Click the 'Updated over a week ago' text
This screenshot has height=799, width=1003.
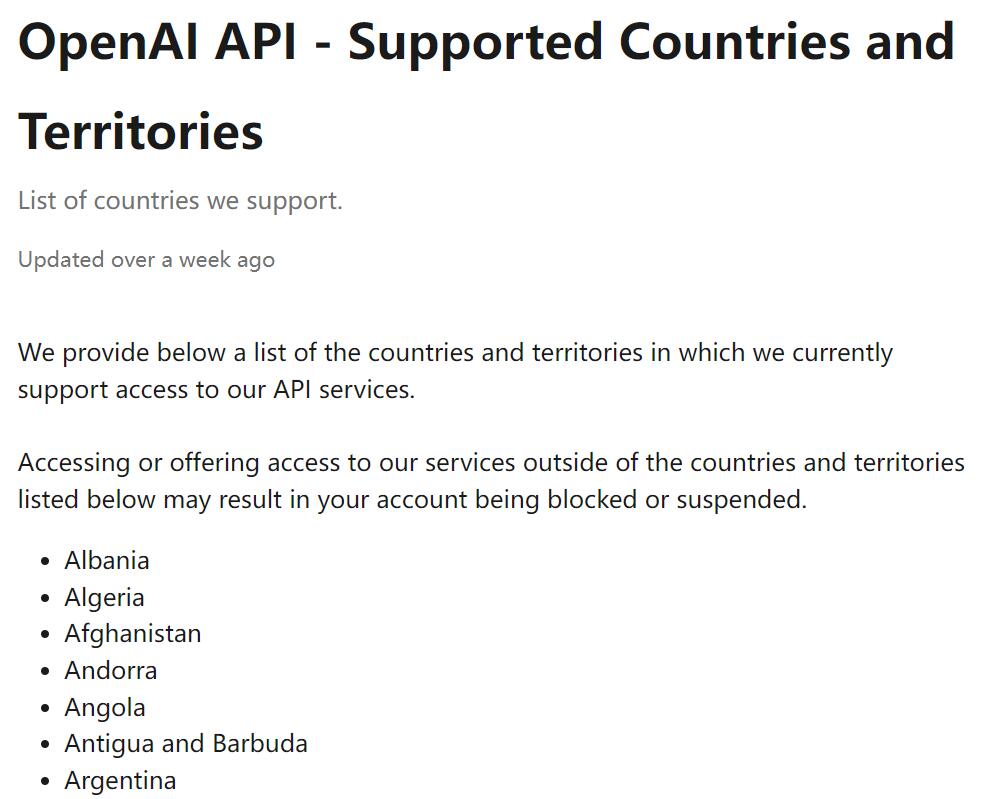coord(146,260)
